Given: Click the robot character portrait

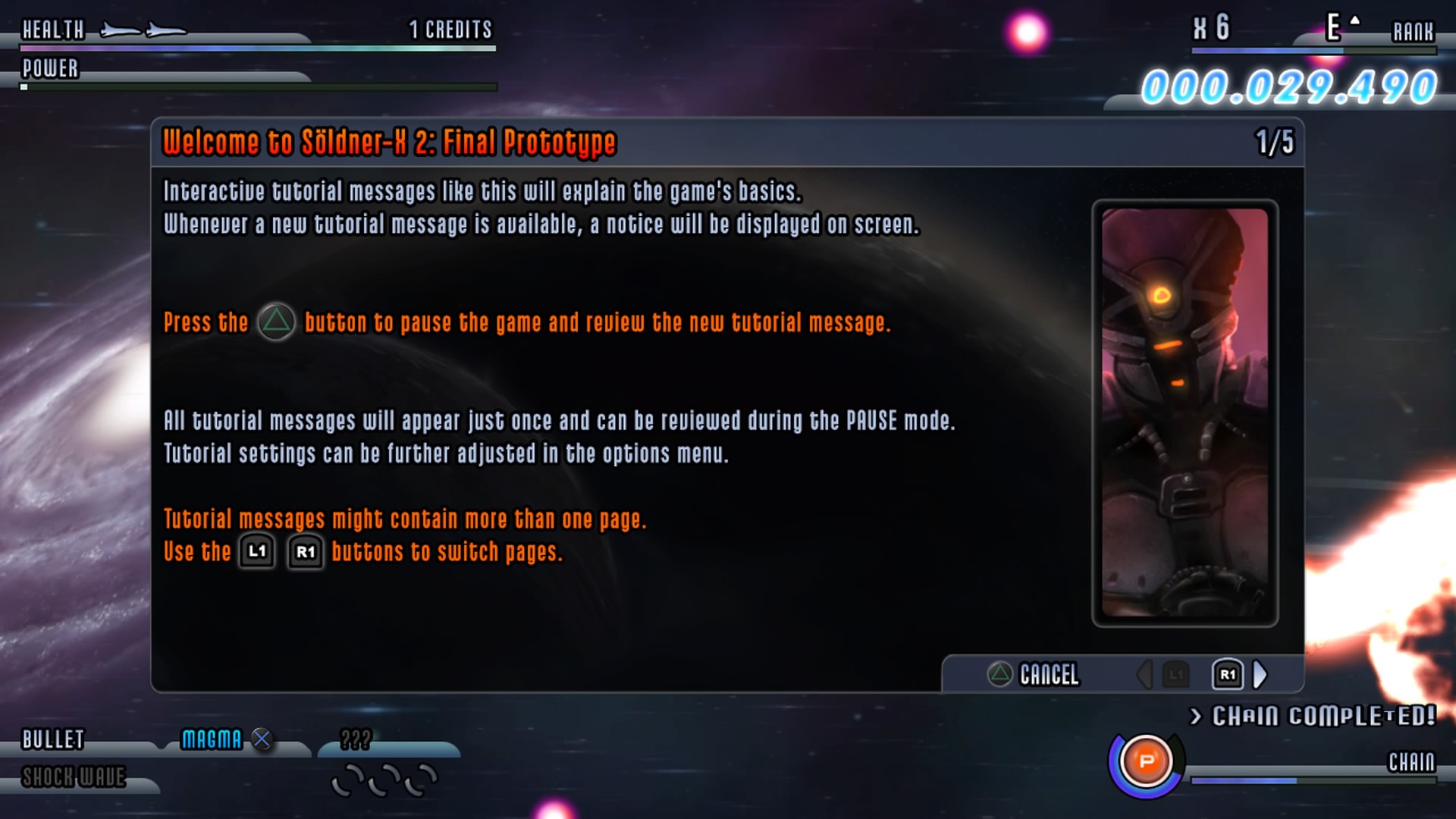Looking at the screenshot, I should [1185, 413].
